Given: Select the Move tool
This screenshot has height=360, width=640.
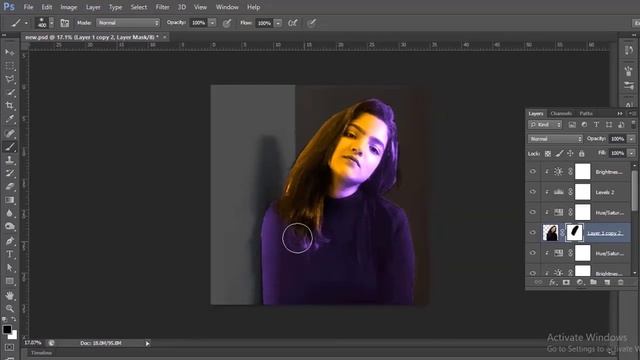Looking at the screenshot, I should [10, 52].
